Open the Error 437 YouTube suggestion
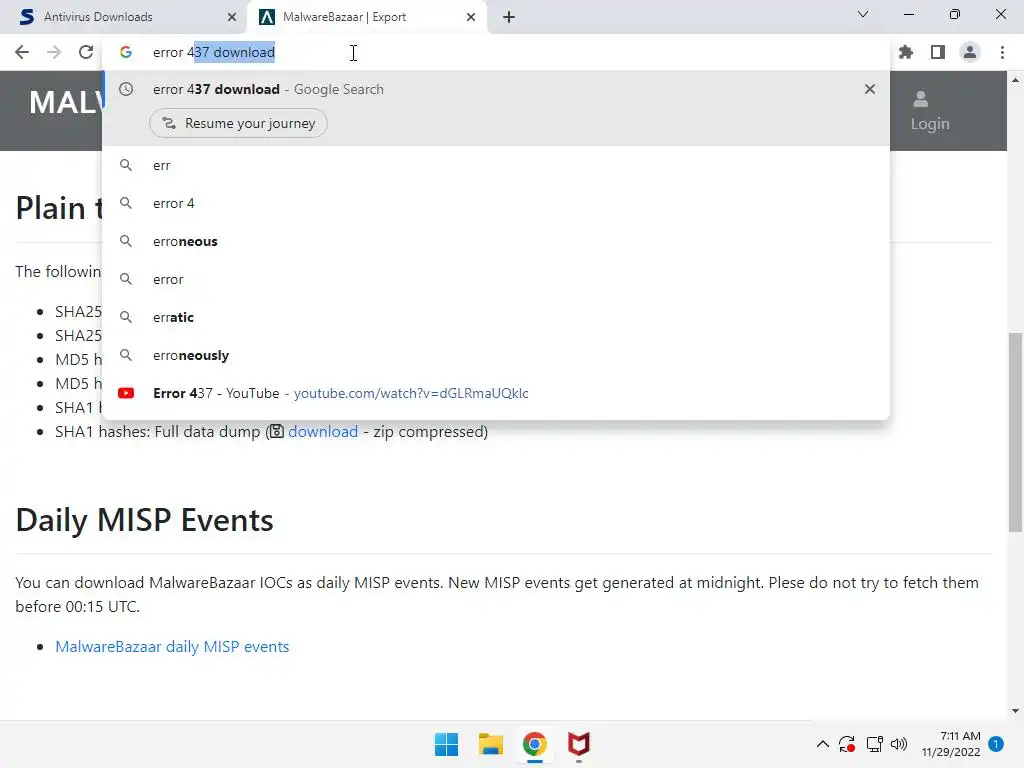This screenshot has width=1024, height=768. click(496, 393)
